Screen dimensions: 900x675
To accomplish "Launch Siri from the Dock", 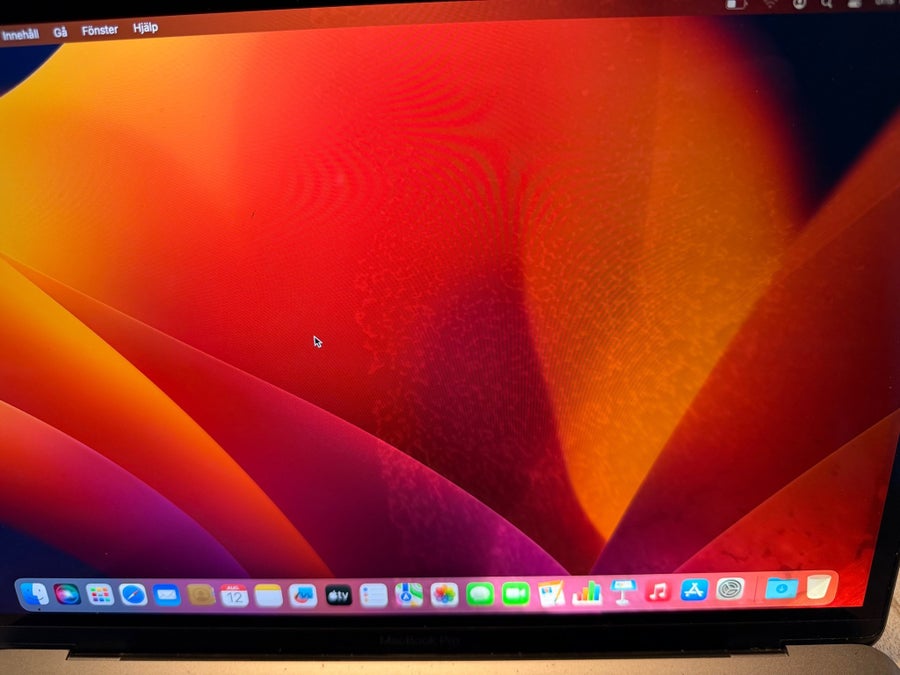I will click(x=67, y=594).
